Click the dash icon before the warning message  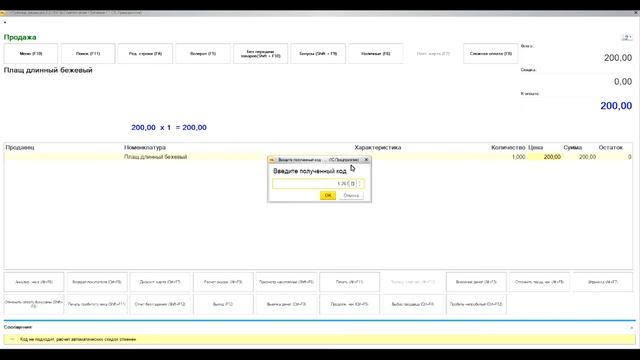(12, 339)
